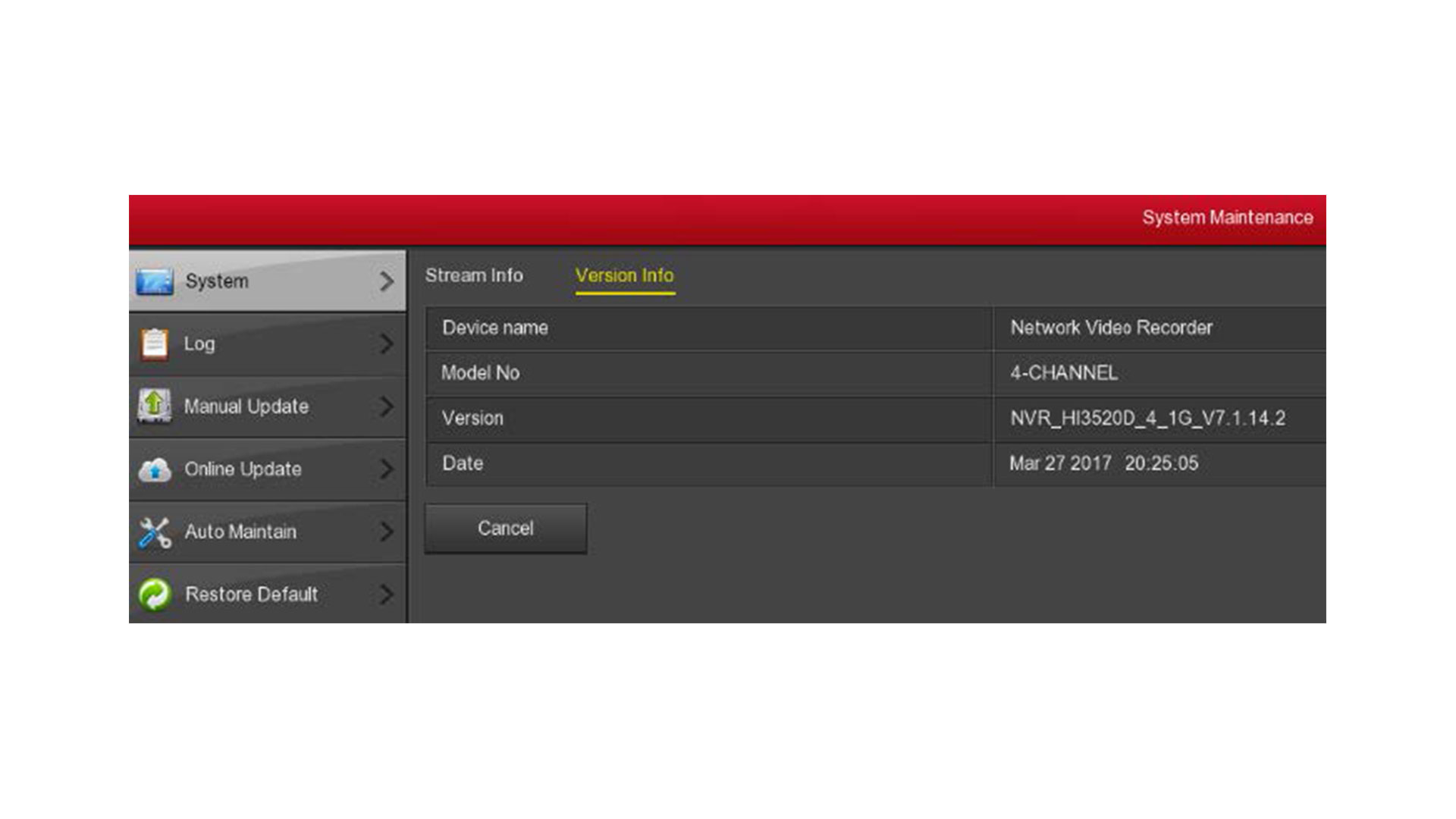Open the Manual Update menu label
The width and height of the screenshot is (1456, 819).
coord(246,406)
